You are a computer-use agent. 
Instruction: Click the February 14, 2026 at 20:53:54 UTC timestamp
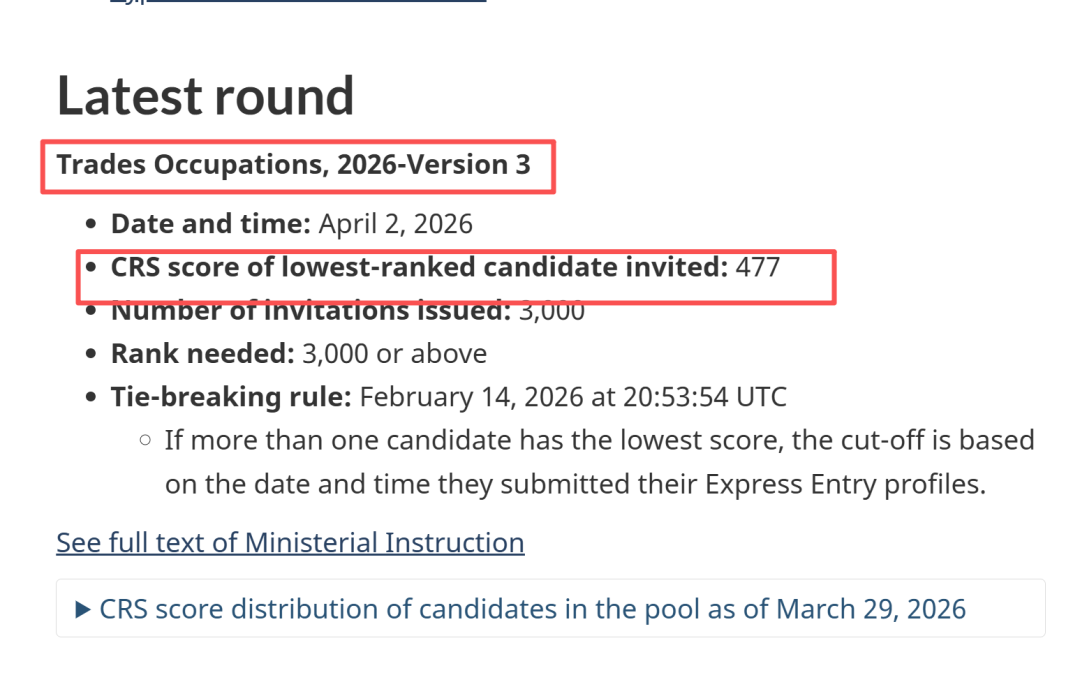pos(573,397)
